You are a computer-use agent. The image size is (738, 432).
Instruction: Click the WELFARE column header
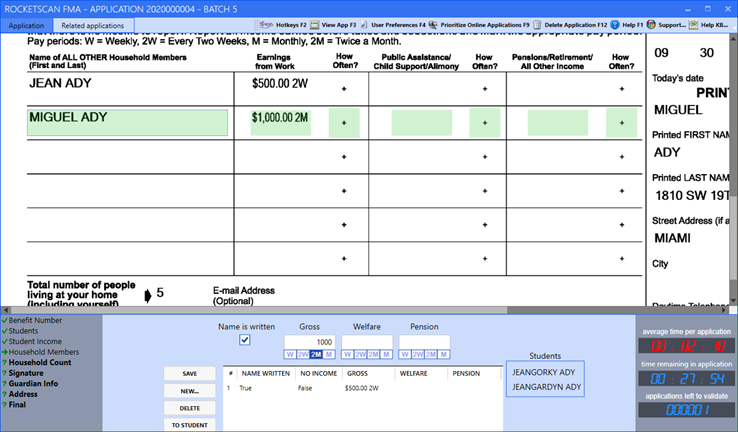(x=413, y=373)
